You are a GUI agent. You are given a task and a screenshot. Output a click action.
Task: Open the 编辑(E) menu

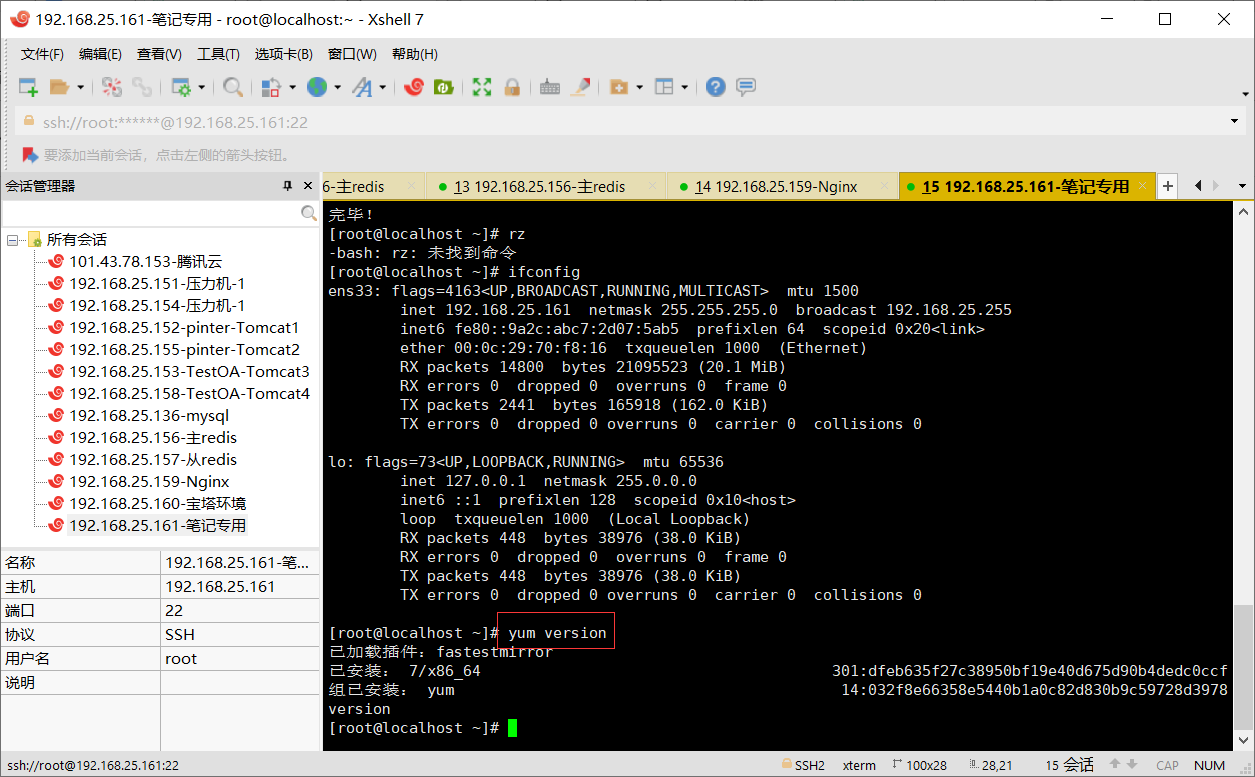click(x=100, y=54)
